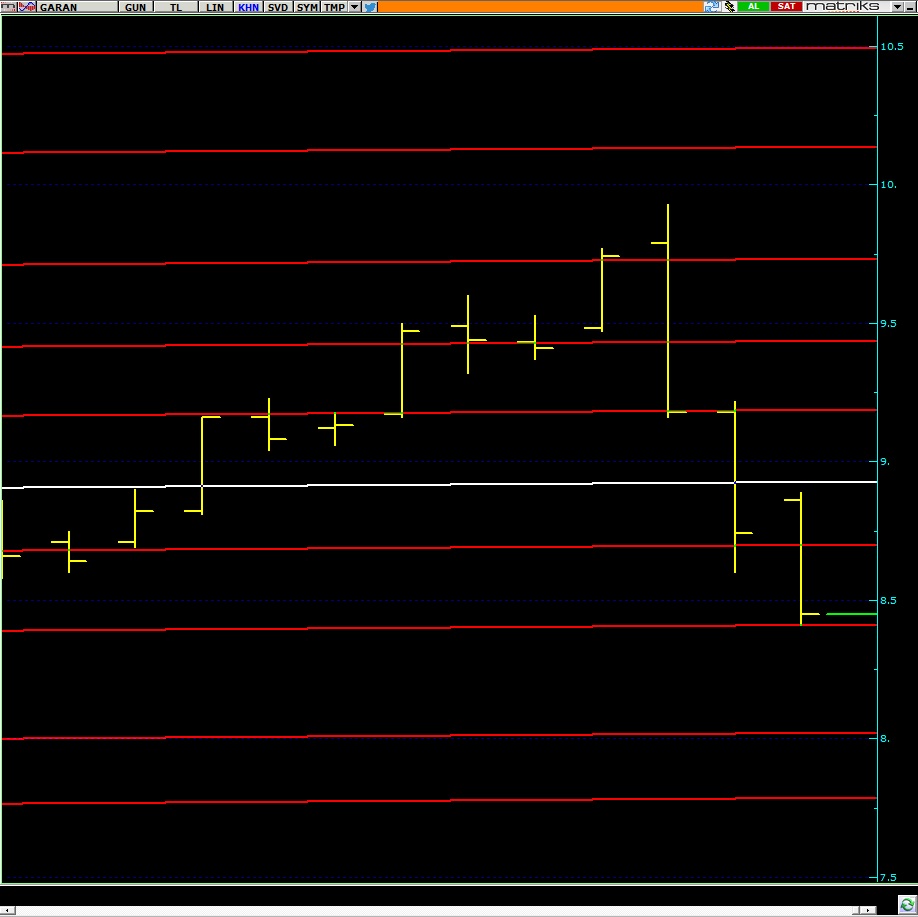Click the SYM toolbar button
The height and width of the screenshot is (917, 918).
click(x=307, y=6)
